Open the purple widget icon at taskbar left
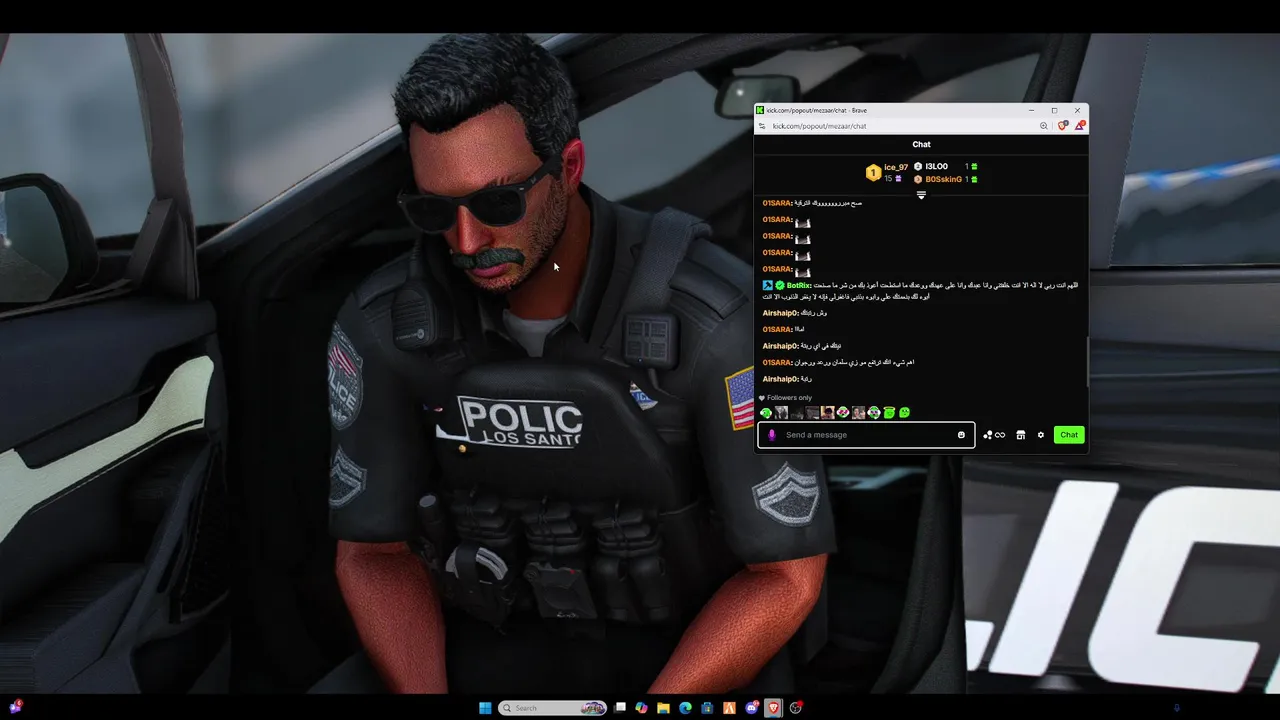 (16, 707)
